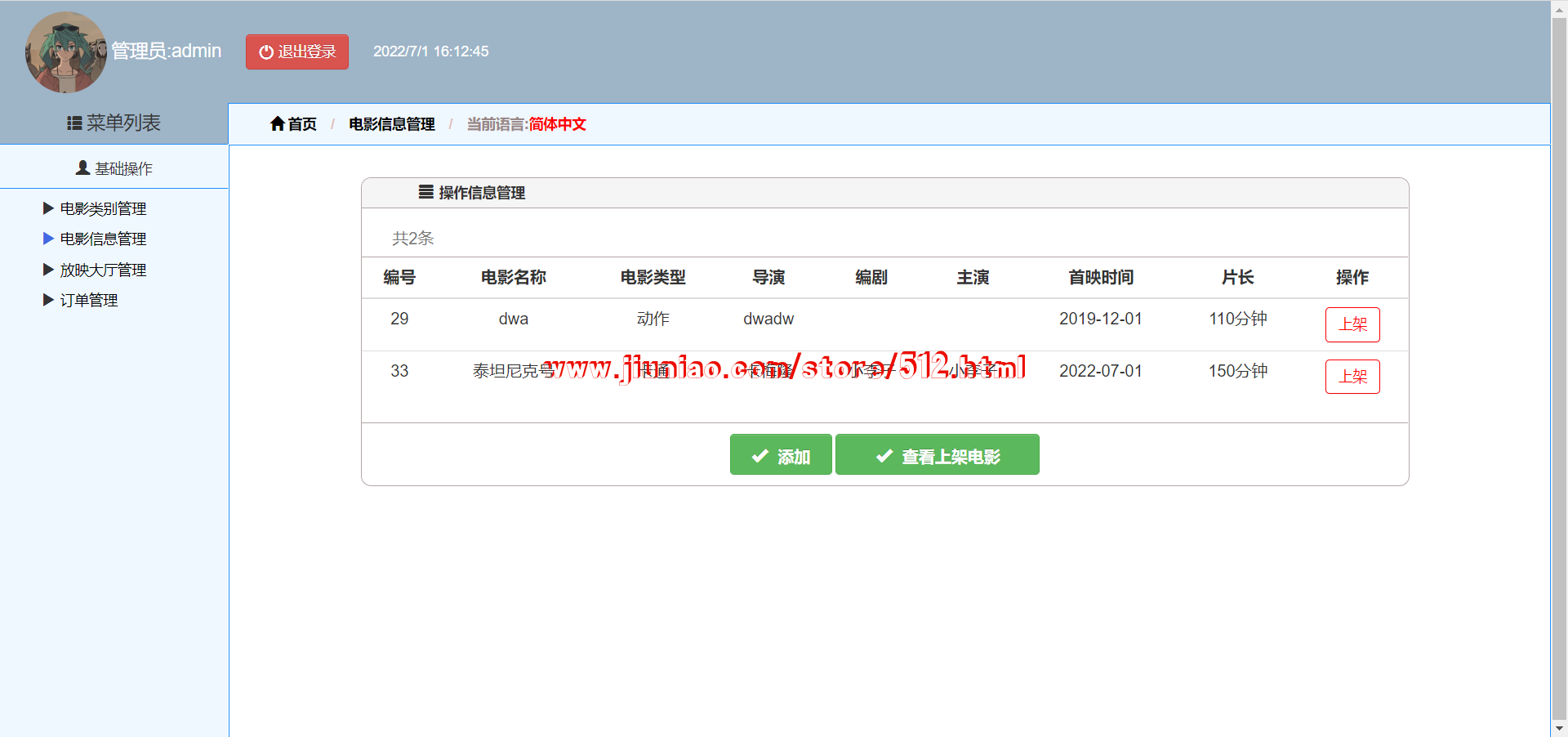This screenshot has height=737, width=1568.
Task: Click the menu icon beside 操作信息管理
Action: pyautogui.click(x=425, y=192)
